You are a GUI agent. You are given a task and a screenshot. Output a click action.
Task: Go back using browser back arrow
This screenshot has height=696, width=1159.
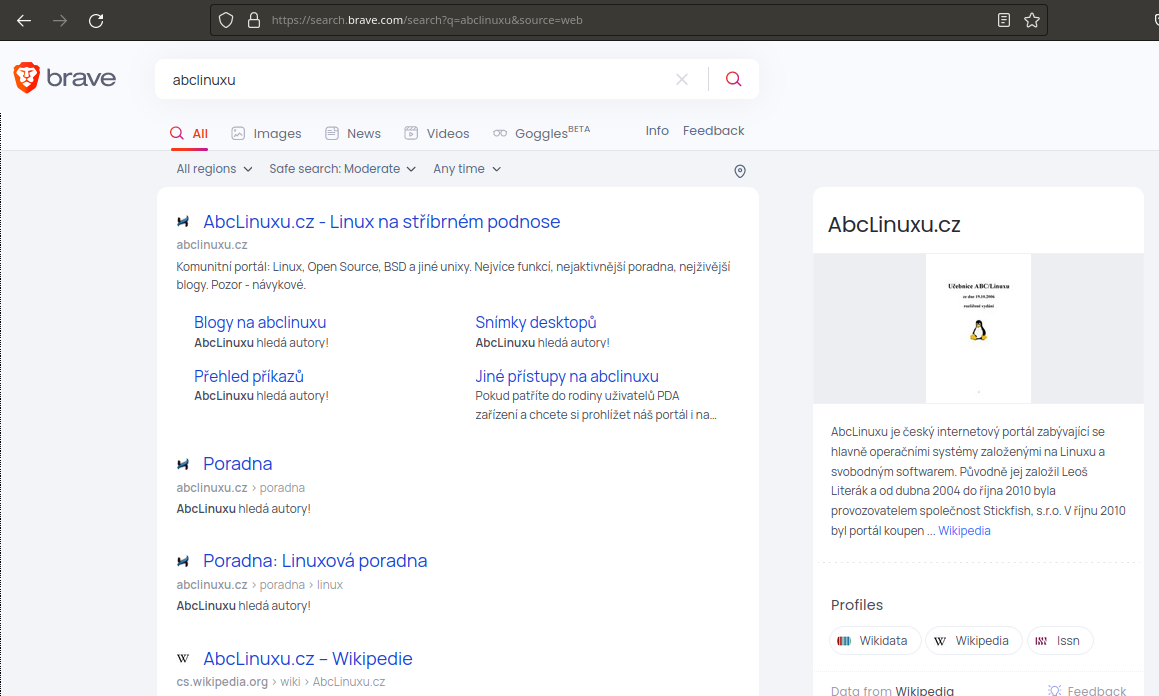(24, 21)
